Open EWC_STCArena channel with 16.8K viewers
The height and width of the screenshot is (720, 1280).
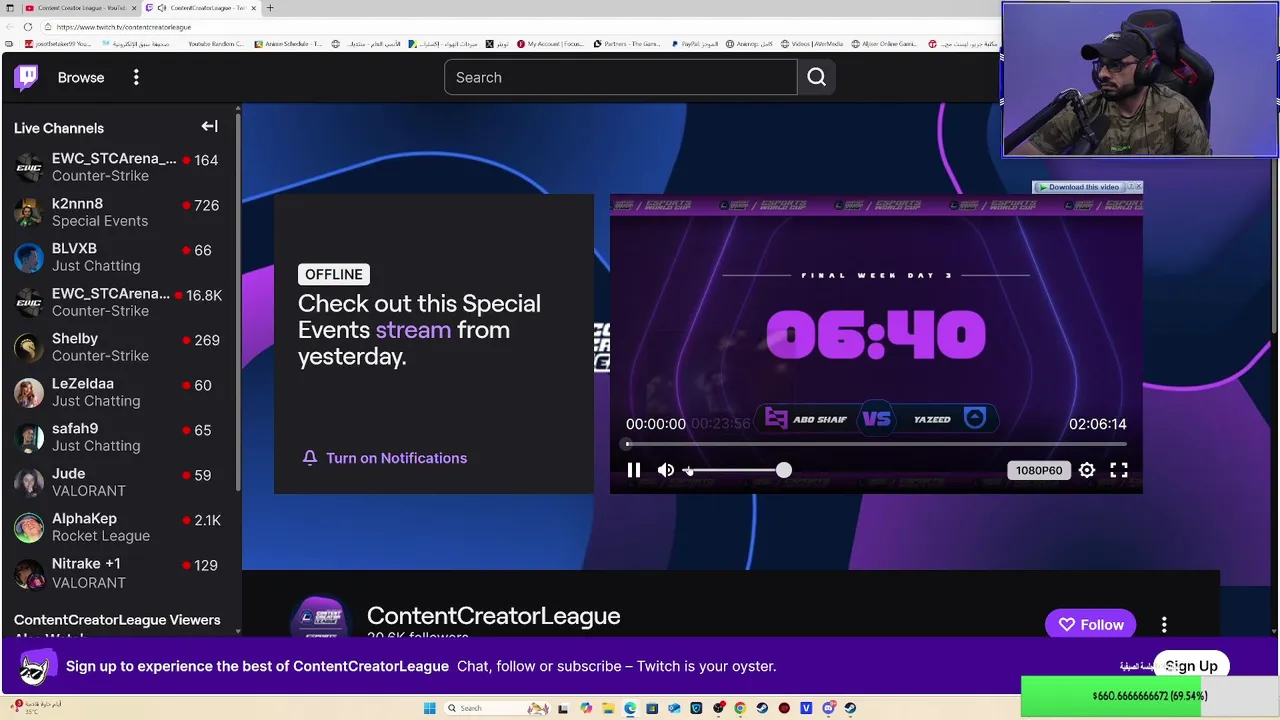[x=118, y=302]
